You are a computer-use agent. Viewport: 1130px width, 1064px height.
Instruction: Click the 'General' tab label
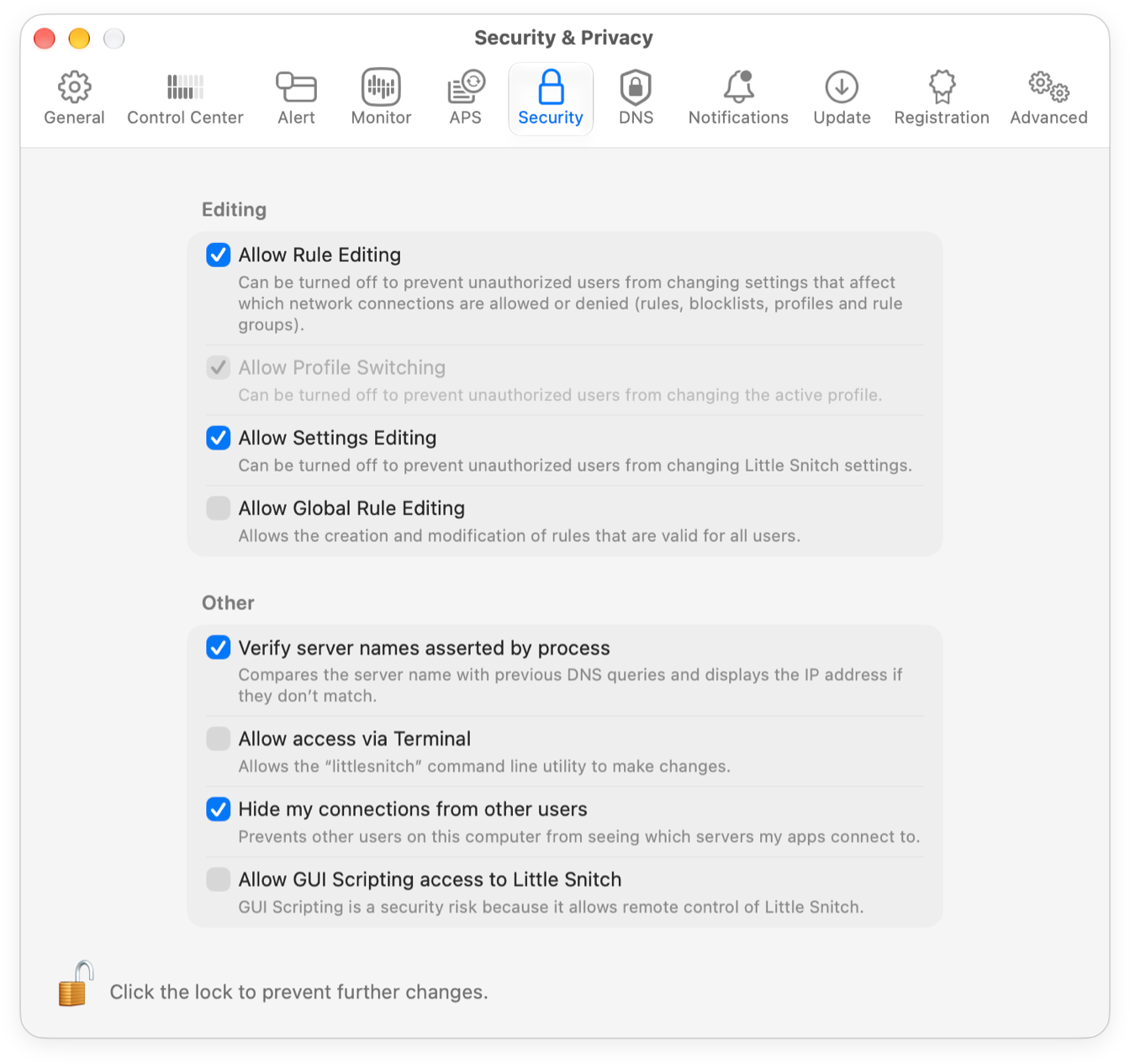74,118
